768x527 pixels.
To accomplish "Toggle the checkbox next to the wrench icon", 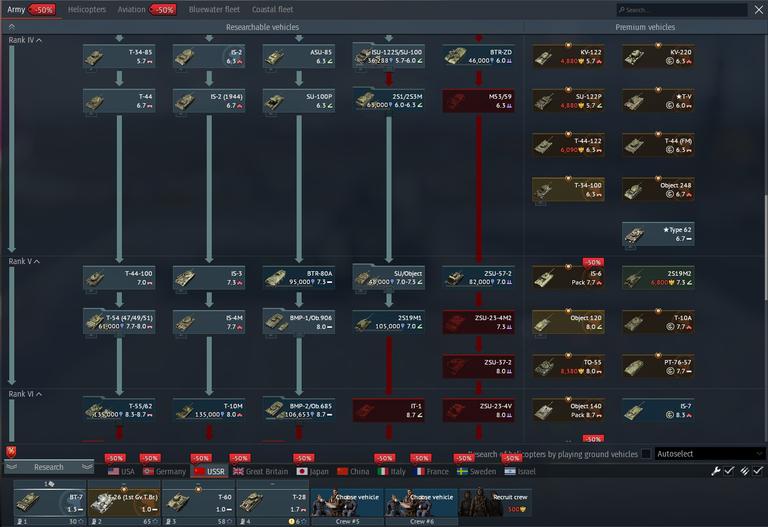I will pyautogui.click(x=729, y=471).
